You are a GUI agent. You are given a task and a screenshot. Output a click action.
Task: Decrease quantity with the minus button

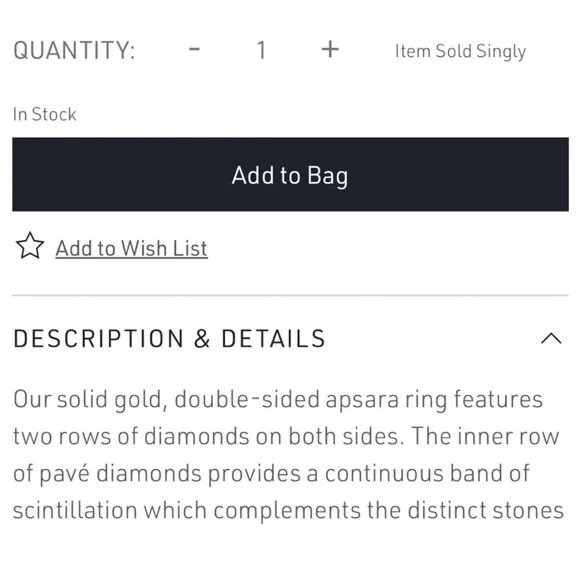pos(195,50)
